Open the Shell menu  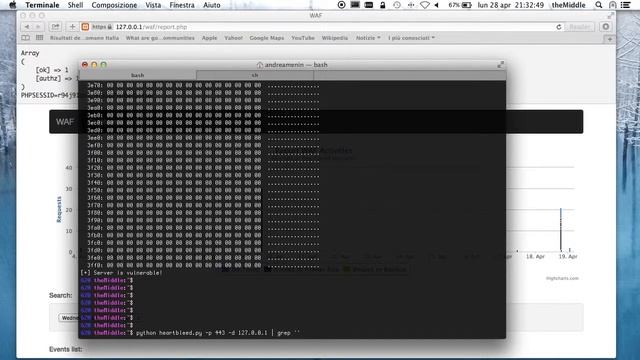click(75, 5)
